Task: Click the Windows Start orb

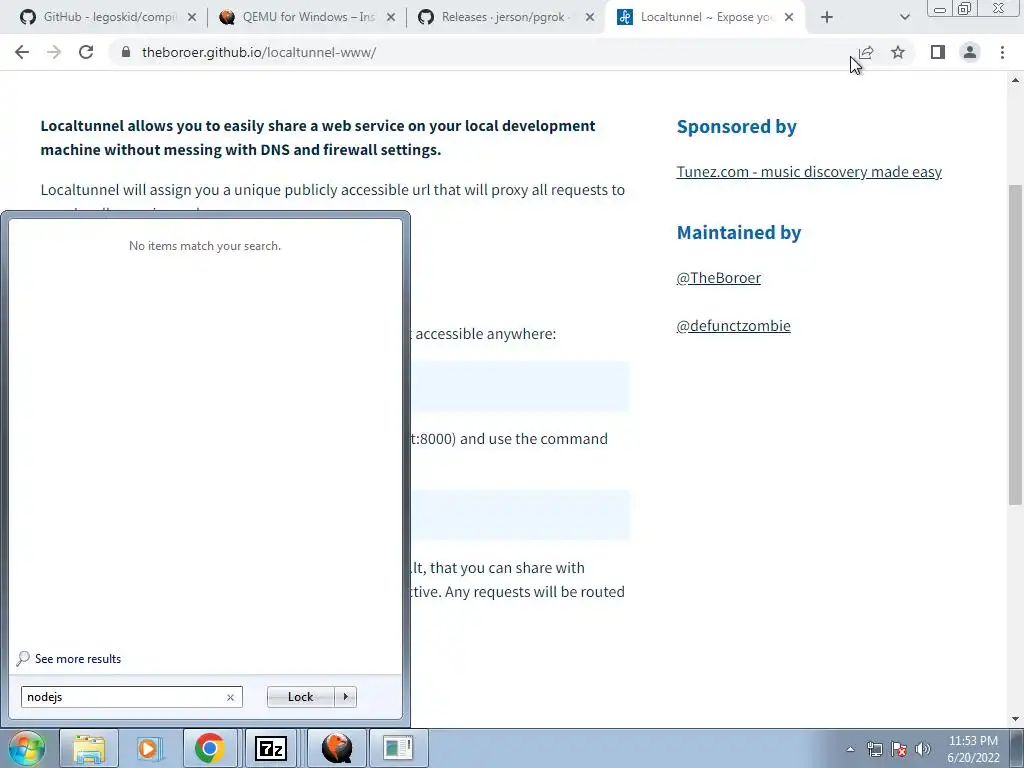Action: click(26, 748)
